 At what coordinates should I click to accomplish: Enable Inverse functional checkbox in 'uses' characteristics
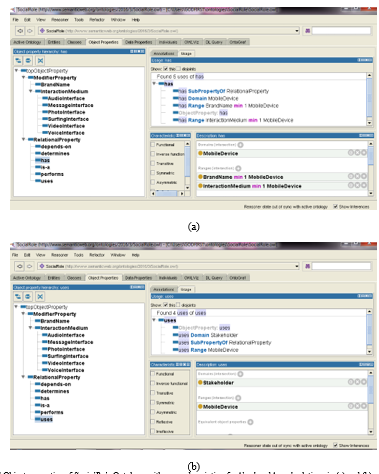click(x=153, y=383)
